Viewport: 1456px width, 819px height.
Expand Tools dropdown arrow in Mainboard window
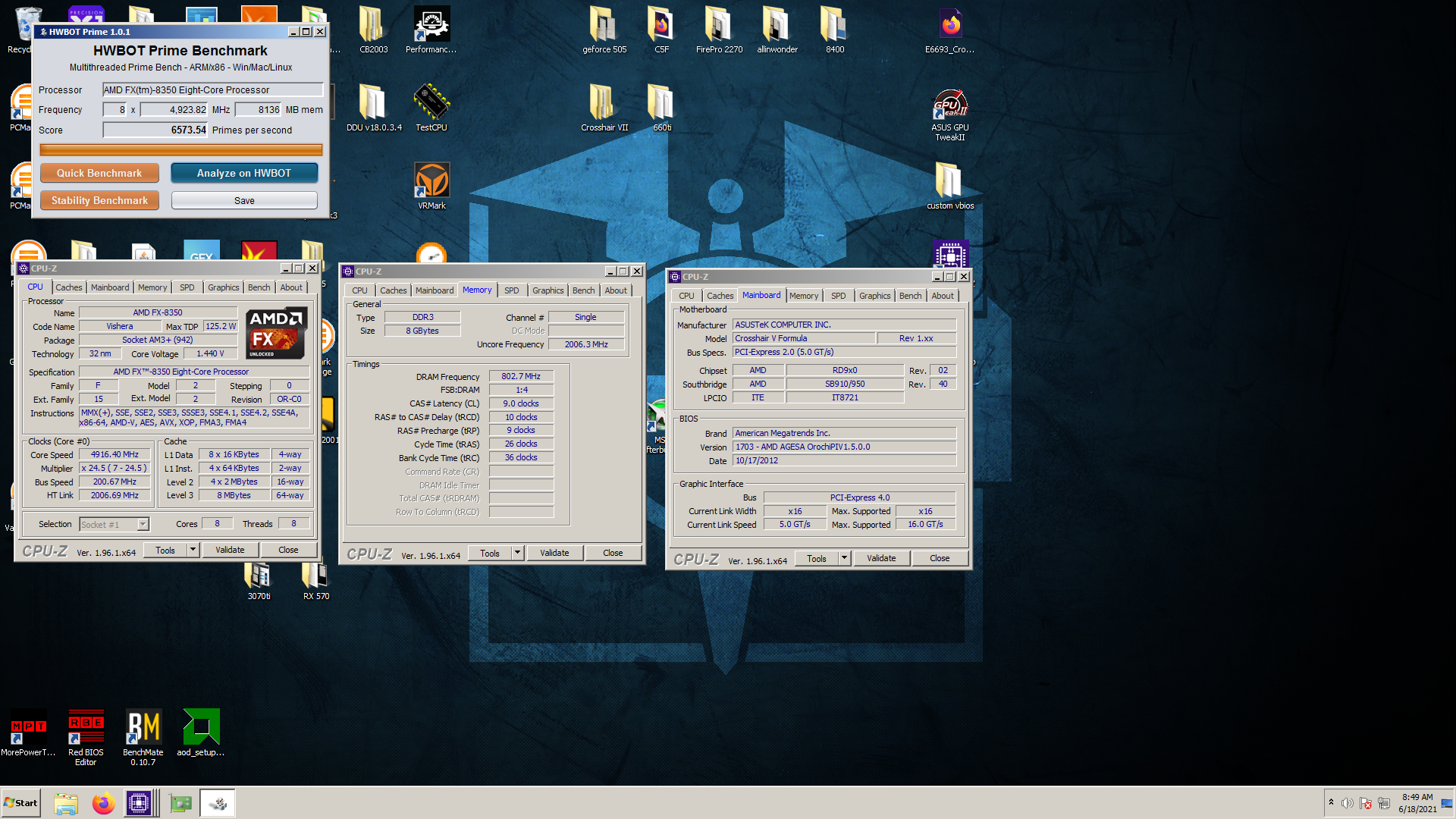pyautogui.click(x=844, y=558)
